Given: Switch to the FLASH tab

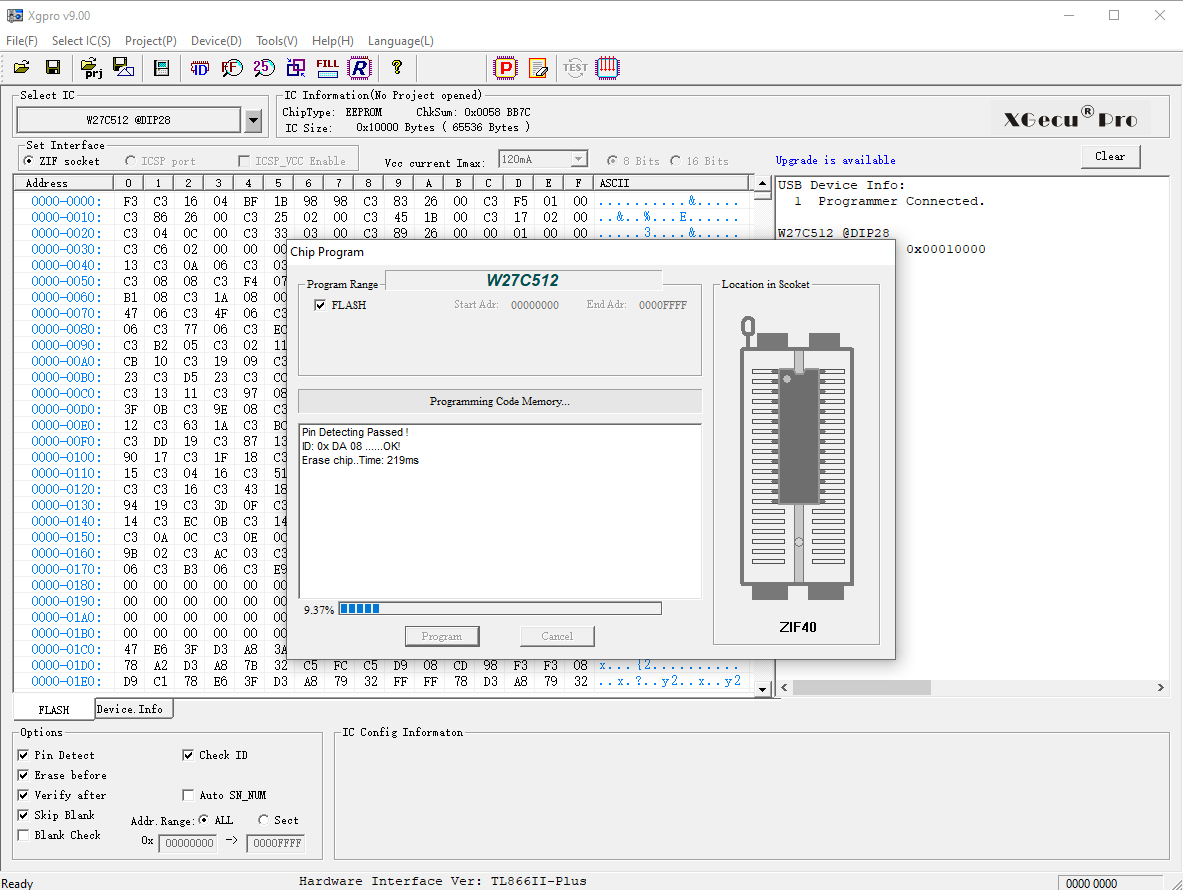Looking at the screenshot, I should [54, 710].
